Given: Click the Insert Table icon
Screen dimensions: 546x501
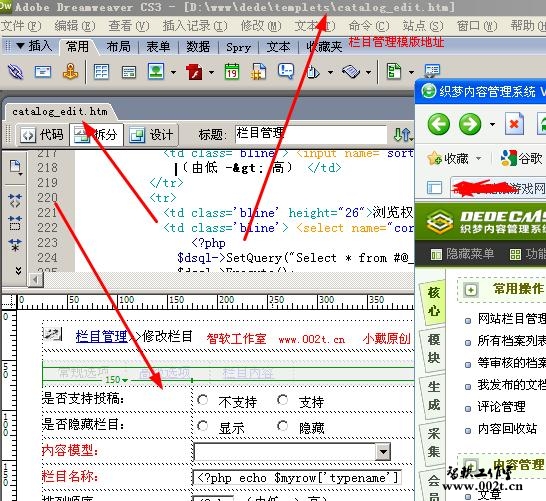Looking at the screenshot, I should [x=101, y=72].
